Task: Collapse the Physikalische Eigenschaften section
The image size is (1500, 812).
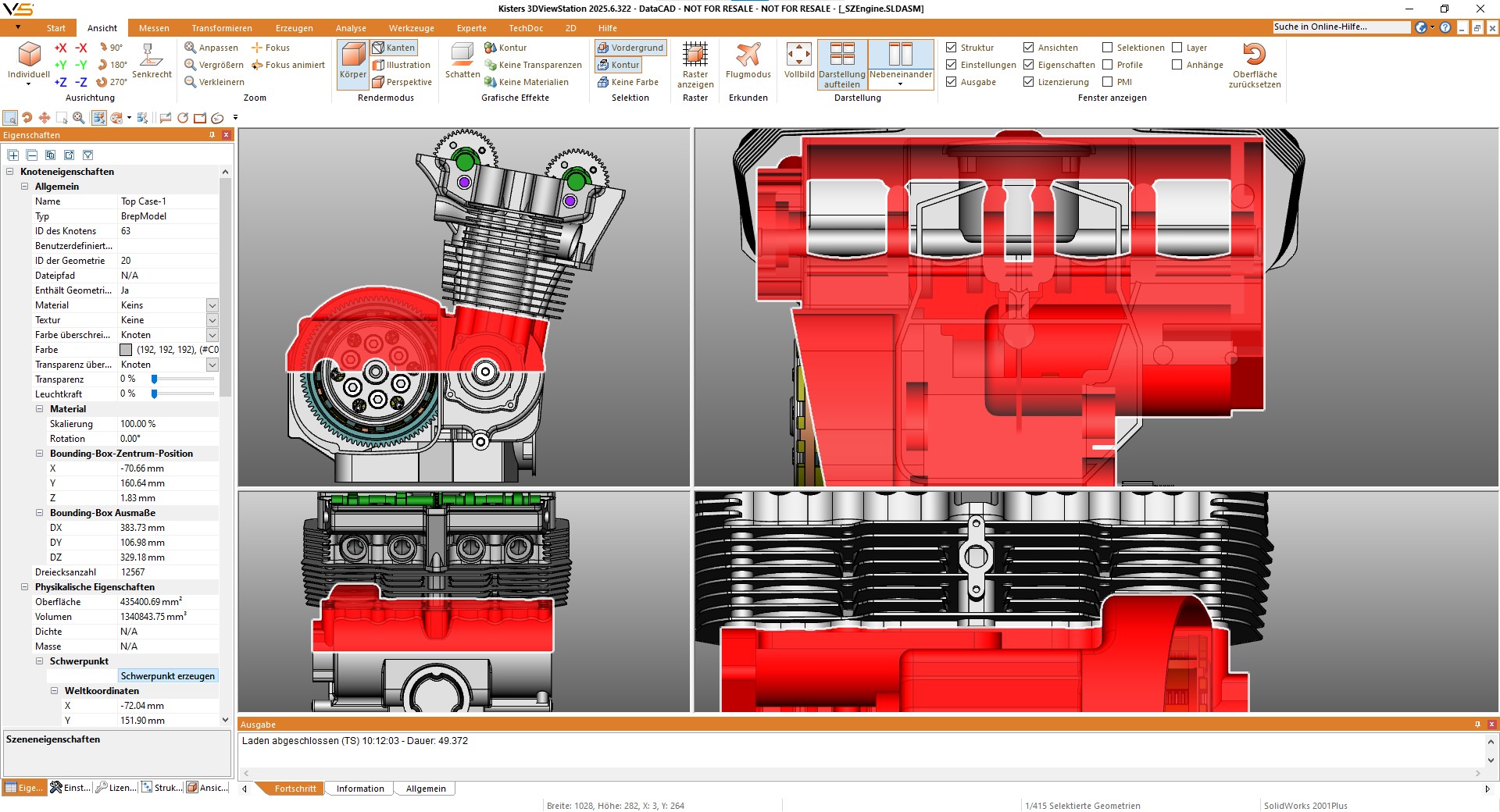Action: pyautogui.click(x=25, y=587)
